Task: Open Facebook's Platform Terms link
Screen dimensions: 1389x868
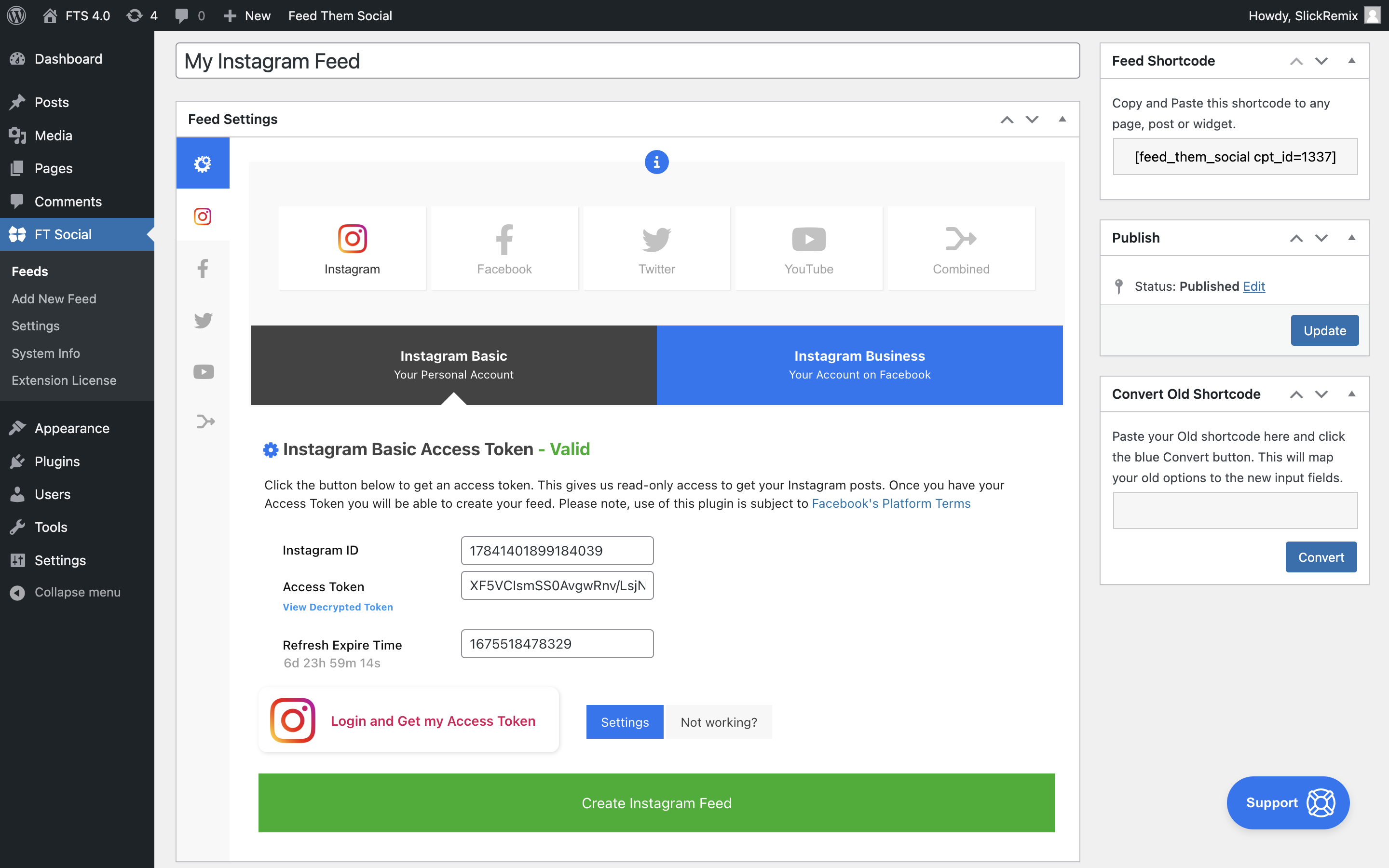Action: pos(891,503)
